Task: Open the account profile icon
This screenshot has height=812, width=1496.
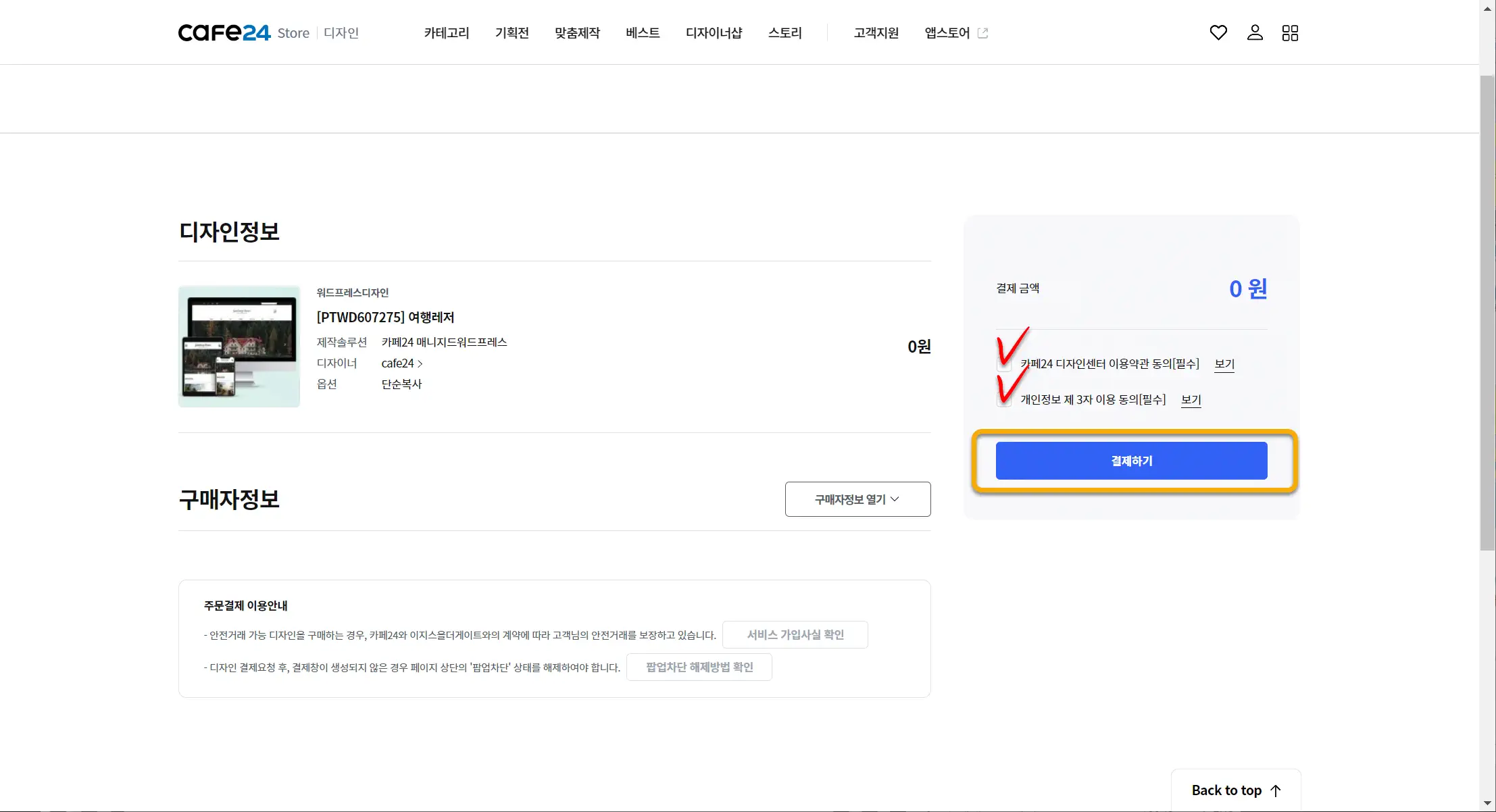Action: [x=1254, y=32]
